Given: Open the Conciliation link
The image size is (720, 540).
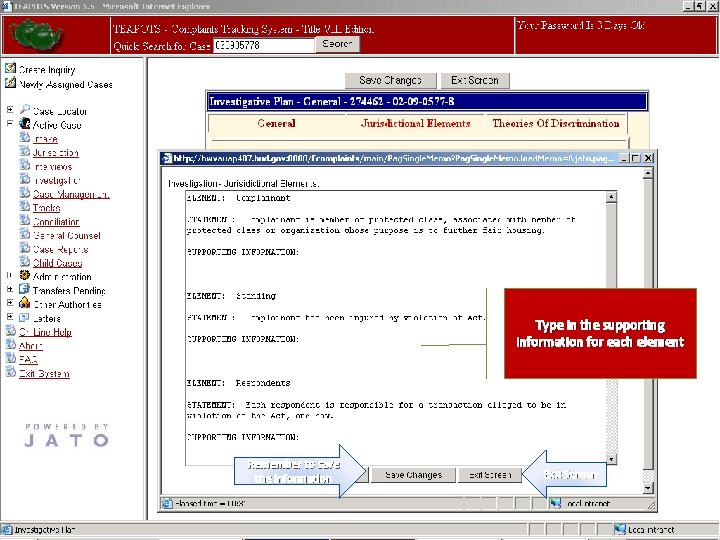Looking at the screenshot, I should tap(56, 222).
